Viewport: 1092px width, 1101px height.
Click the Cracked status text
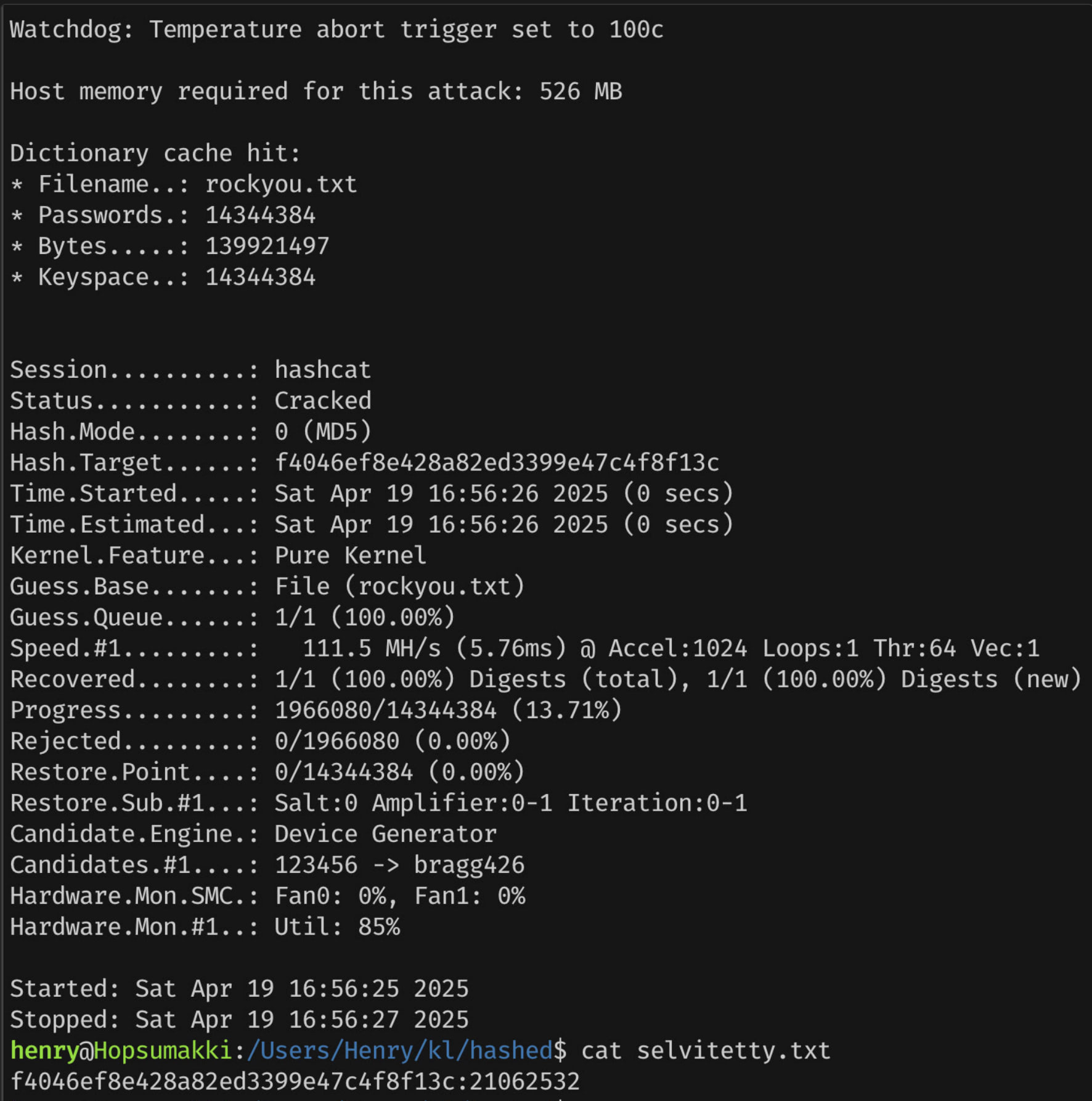(x=322, y=401)
